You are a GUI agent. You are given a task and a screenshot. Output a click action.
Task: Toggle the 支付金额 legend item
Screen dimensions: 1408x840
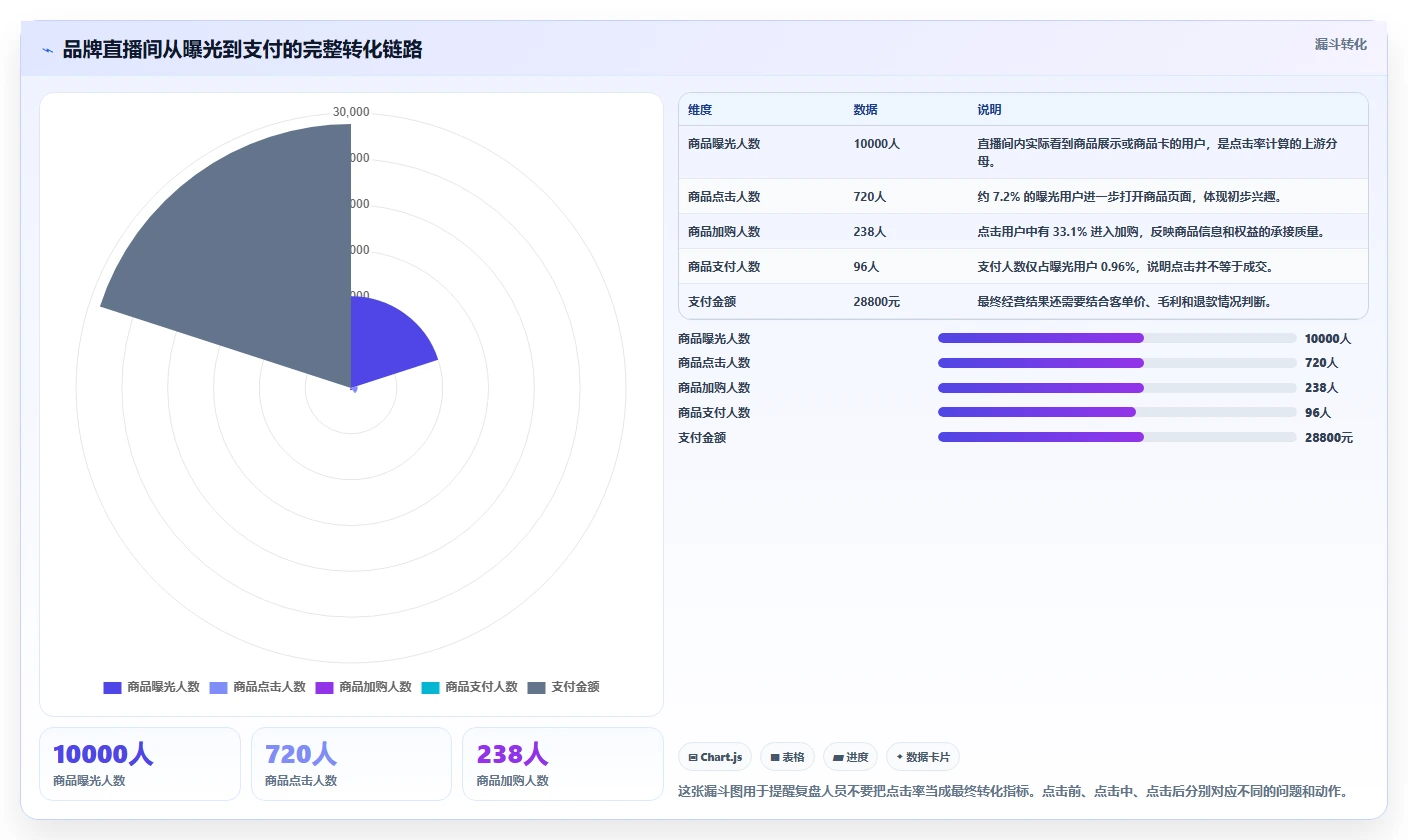click(563, 687)
